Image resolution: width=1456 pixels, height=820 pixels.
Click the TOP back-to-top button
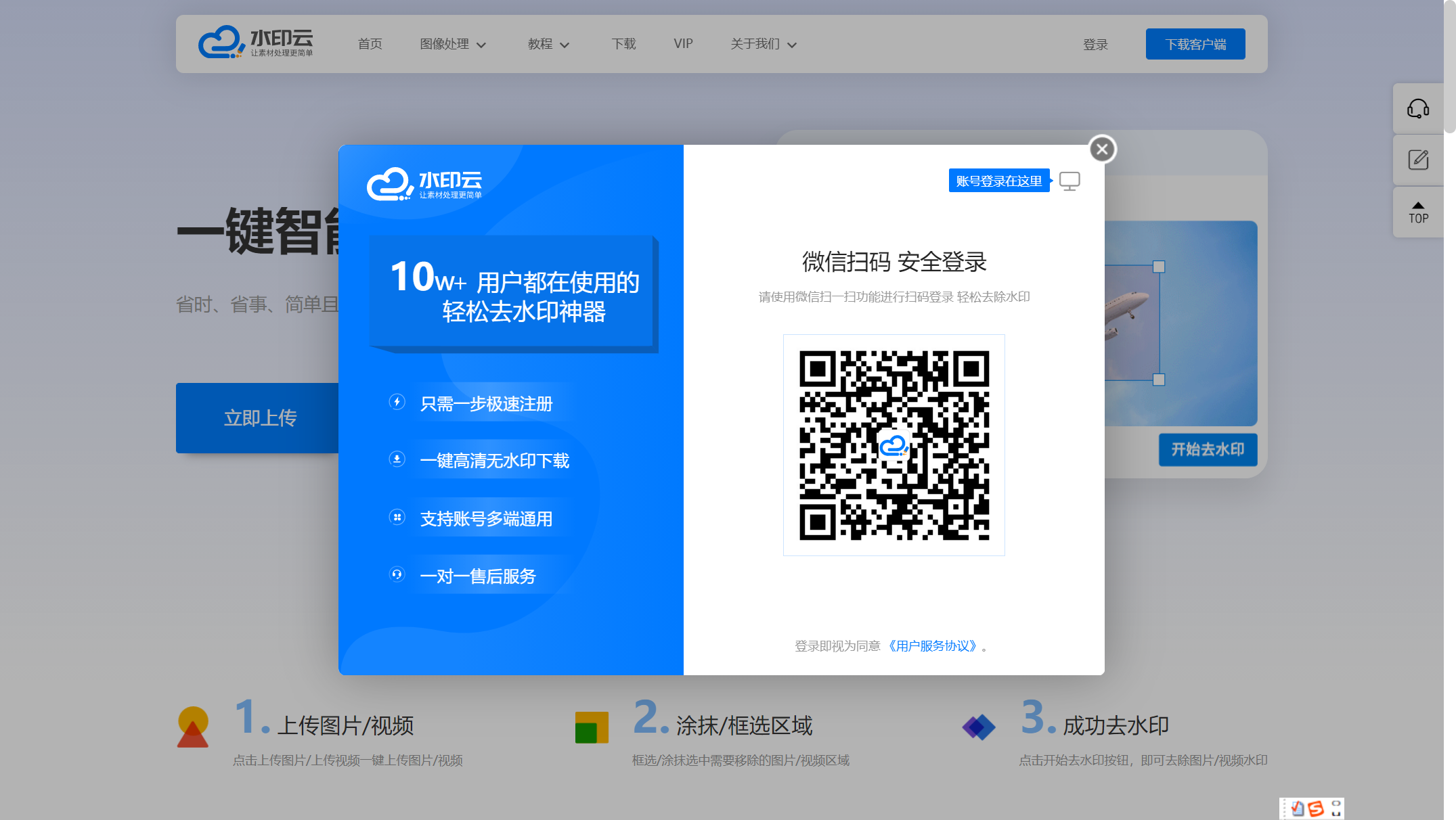[x=1418, y=212]
